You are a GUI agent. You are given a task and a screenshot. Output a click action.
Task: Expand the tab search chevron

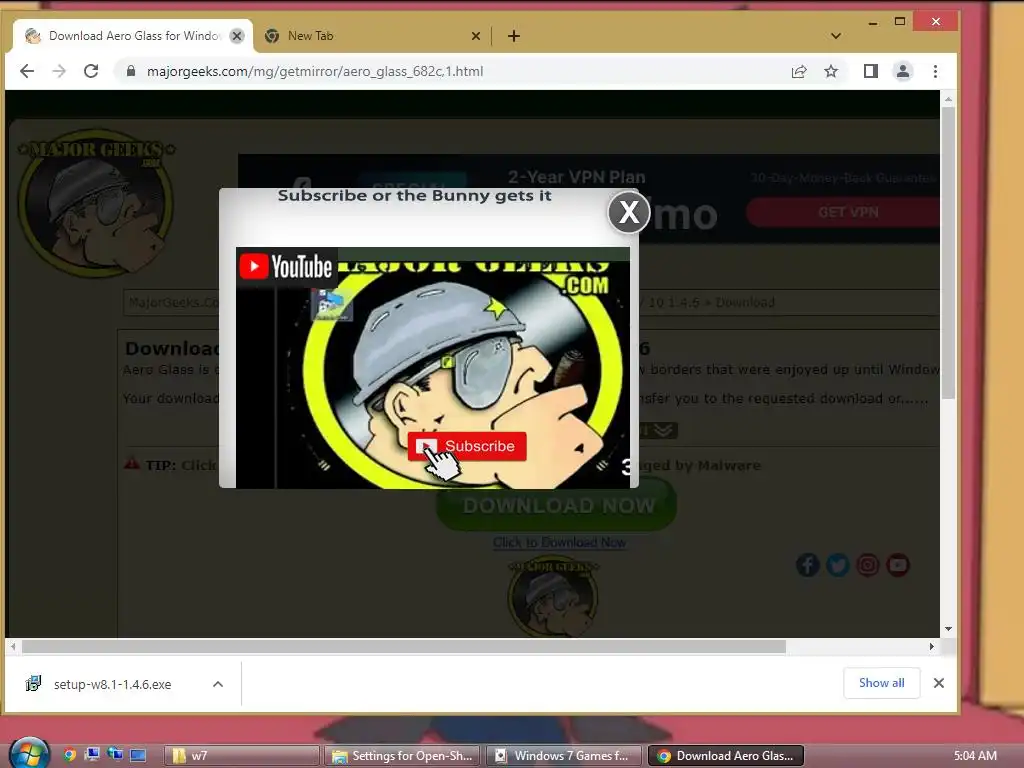[x=836, y=36]
